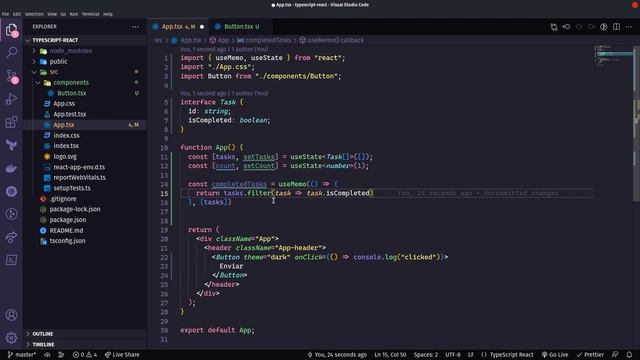The height and width of the screenshot is (360, 640).
Task: Change indentation via Spaces: 2
Action: click(426, 355)
